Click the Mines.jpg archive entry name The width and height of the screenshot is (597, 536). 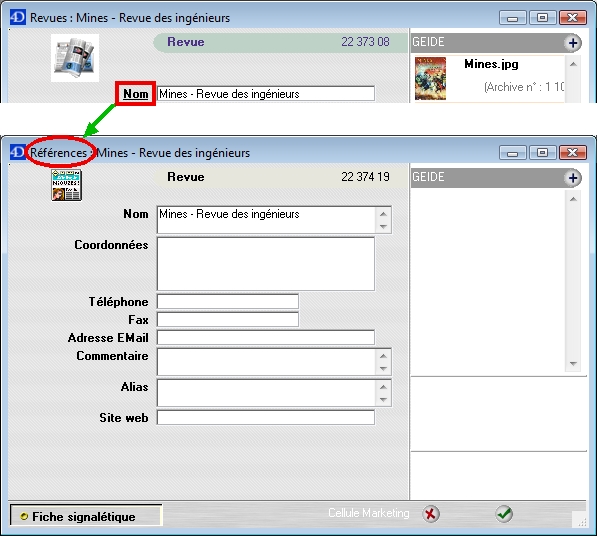tap(491, 64)
